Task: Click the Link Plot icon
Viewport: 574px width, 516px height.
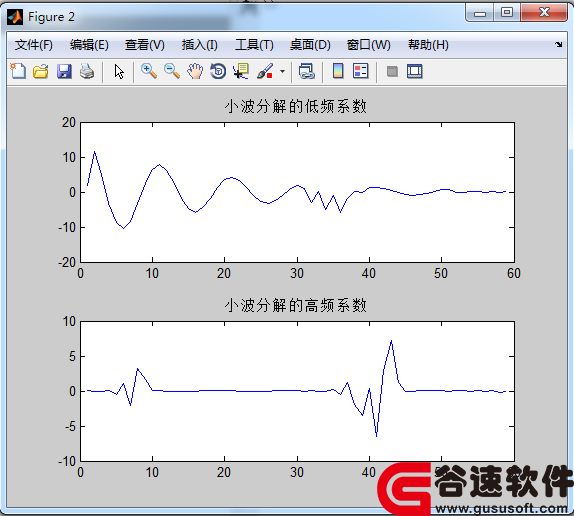Action: [x=307, y=71]
